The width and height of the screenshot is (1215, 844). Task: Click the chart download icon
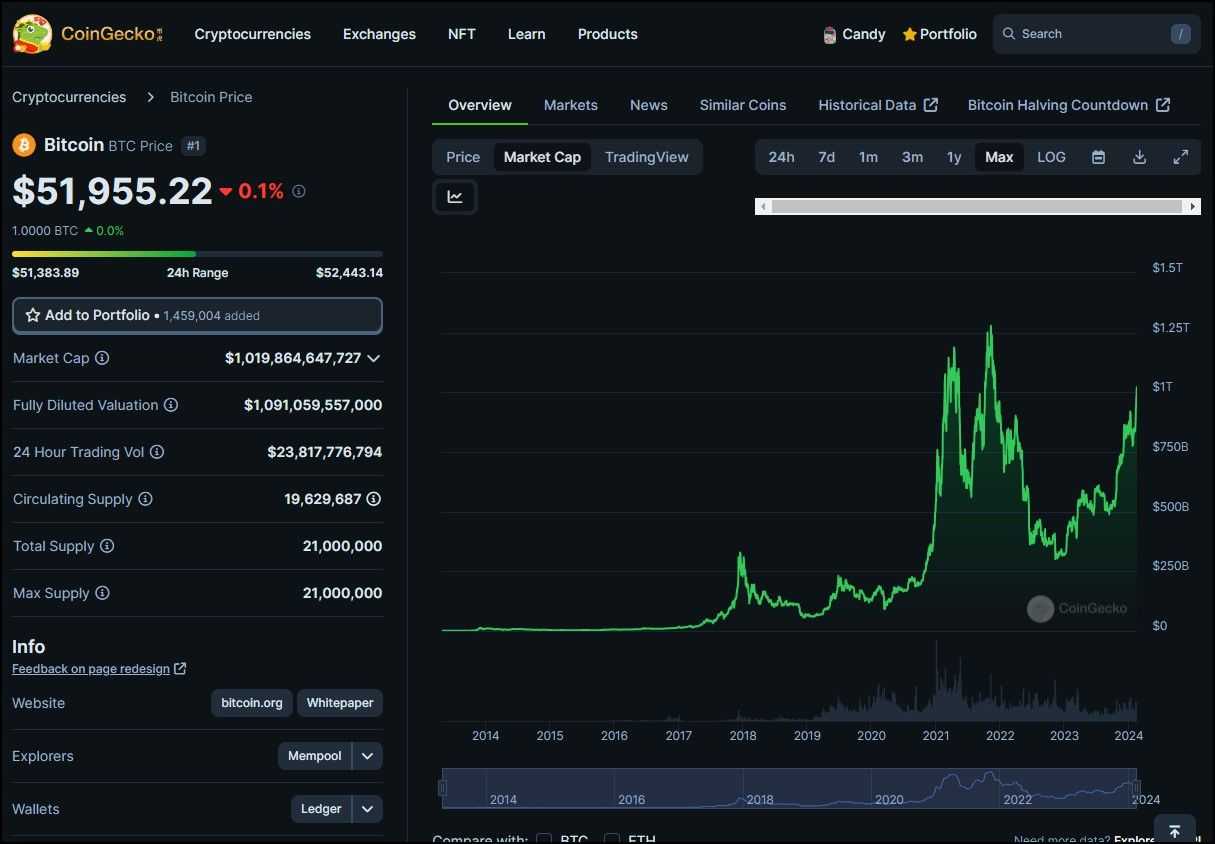(1139, 157)
